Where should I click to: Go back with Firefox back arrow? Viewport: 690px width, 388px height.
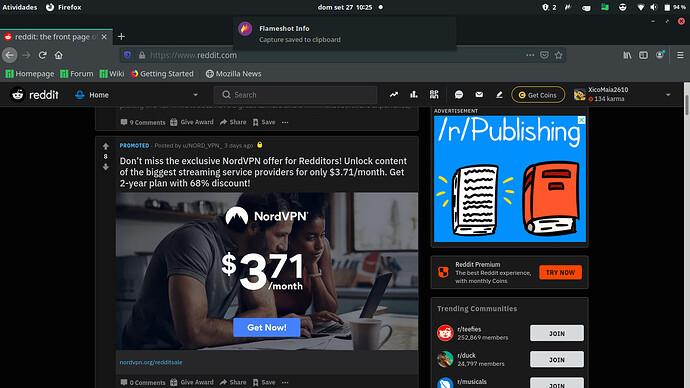tap(10, 55)
